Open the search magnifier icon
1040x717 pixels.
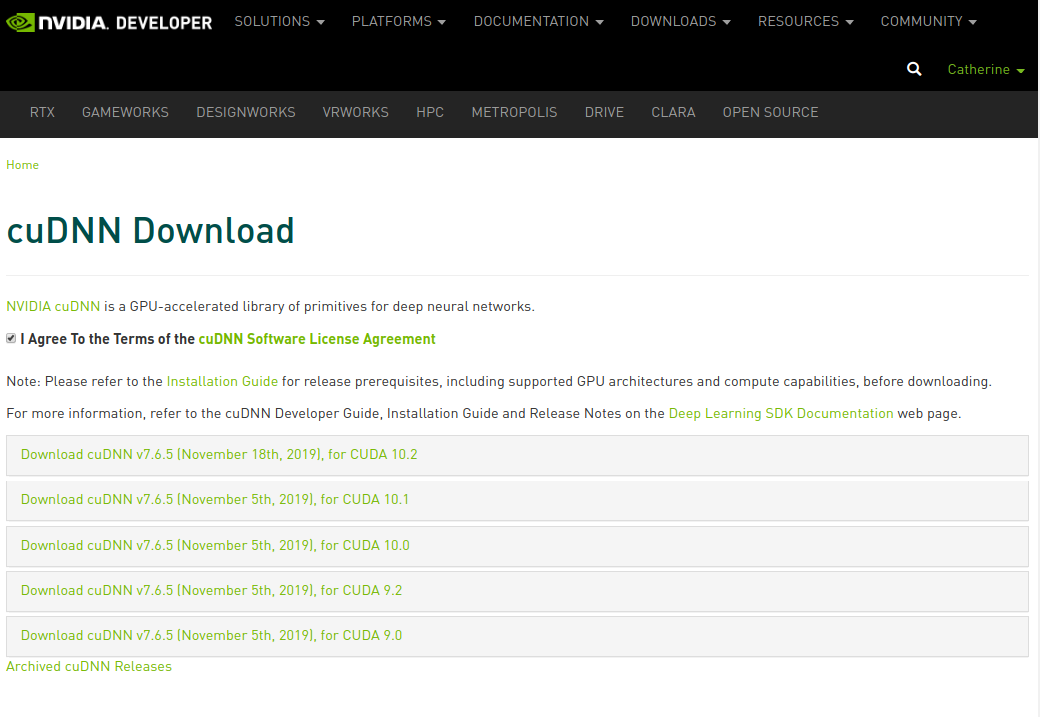pos(914,69)
